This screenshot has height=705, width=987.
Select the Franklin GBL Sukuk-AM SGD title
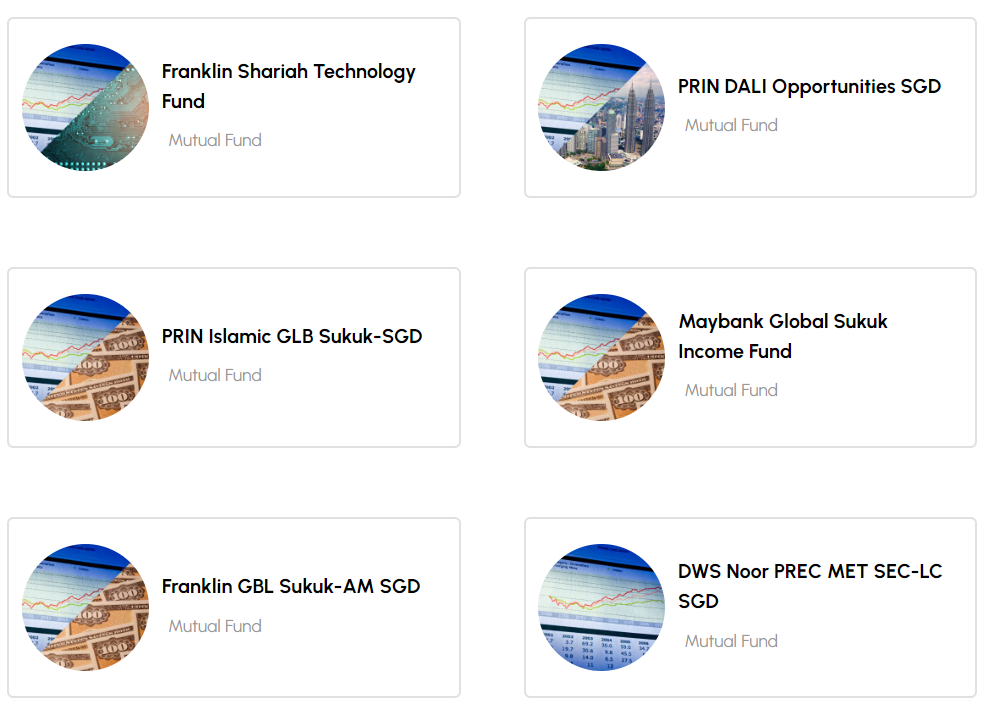(x=291, y=586)
